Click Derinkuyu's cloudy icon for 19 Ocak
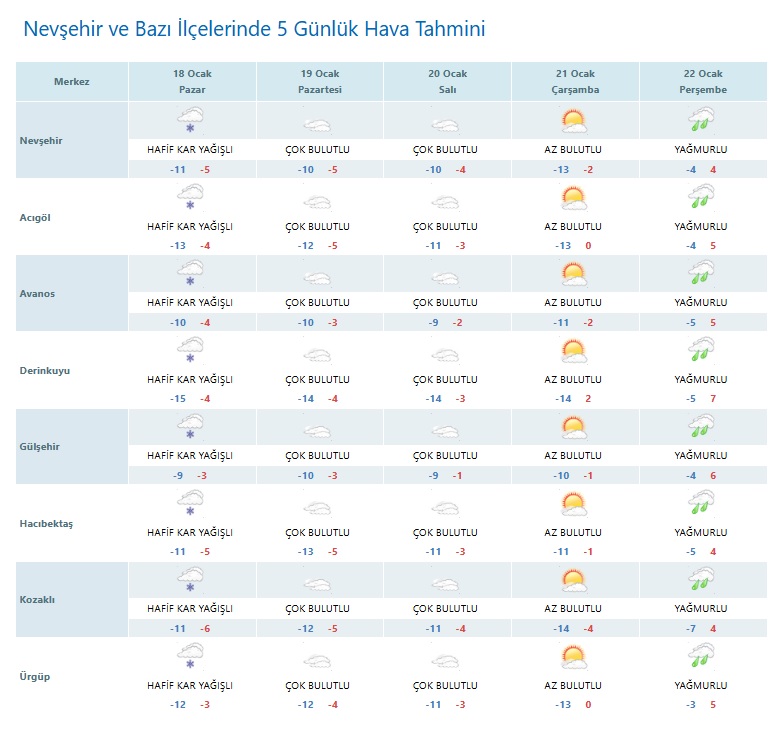 (317, 354)
